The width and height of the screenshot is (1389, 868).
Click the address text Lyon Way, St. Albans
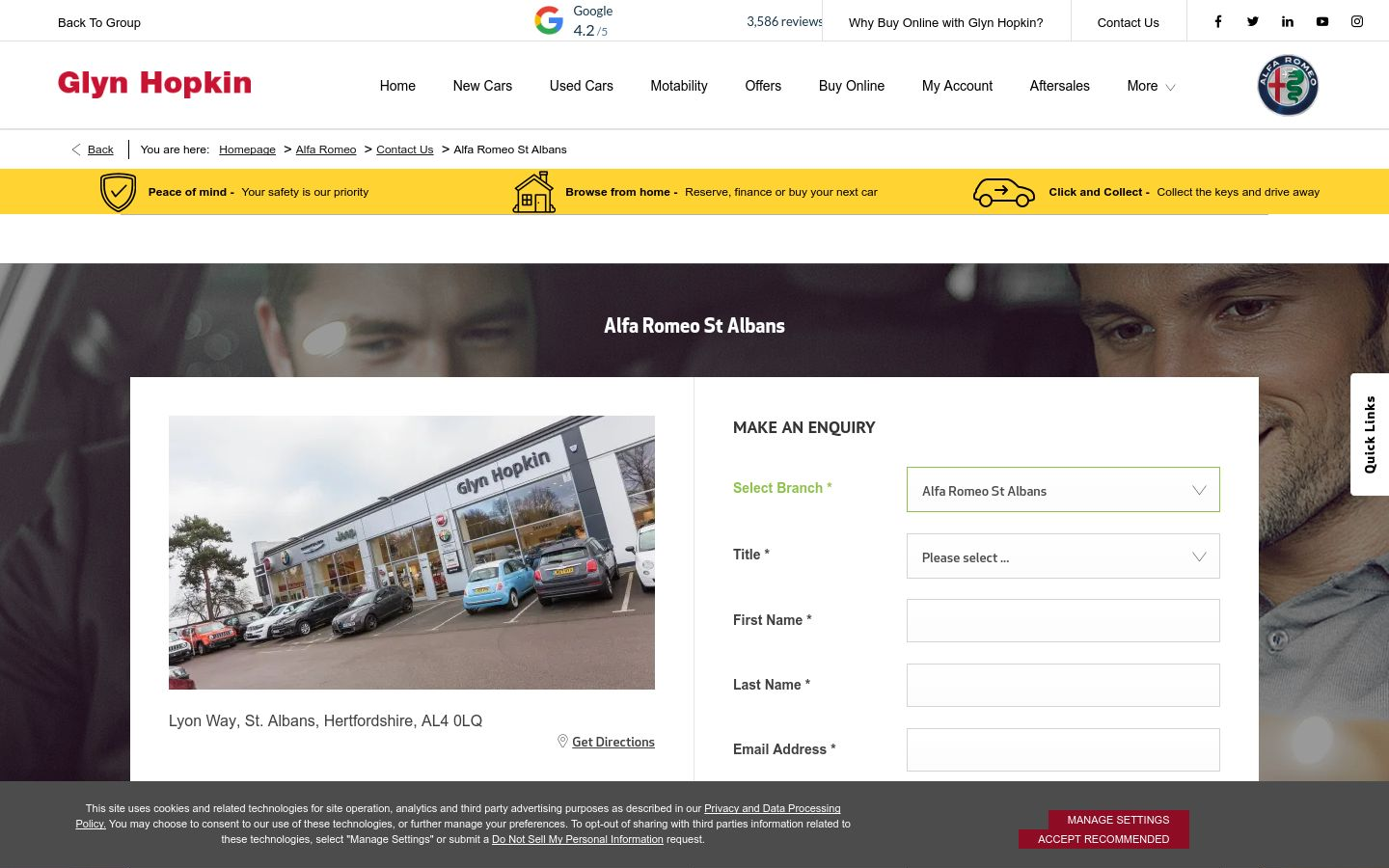[325, 720]
